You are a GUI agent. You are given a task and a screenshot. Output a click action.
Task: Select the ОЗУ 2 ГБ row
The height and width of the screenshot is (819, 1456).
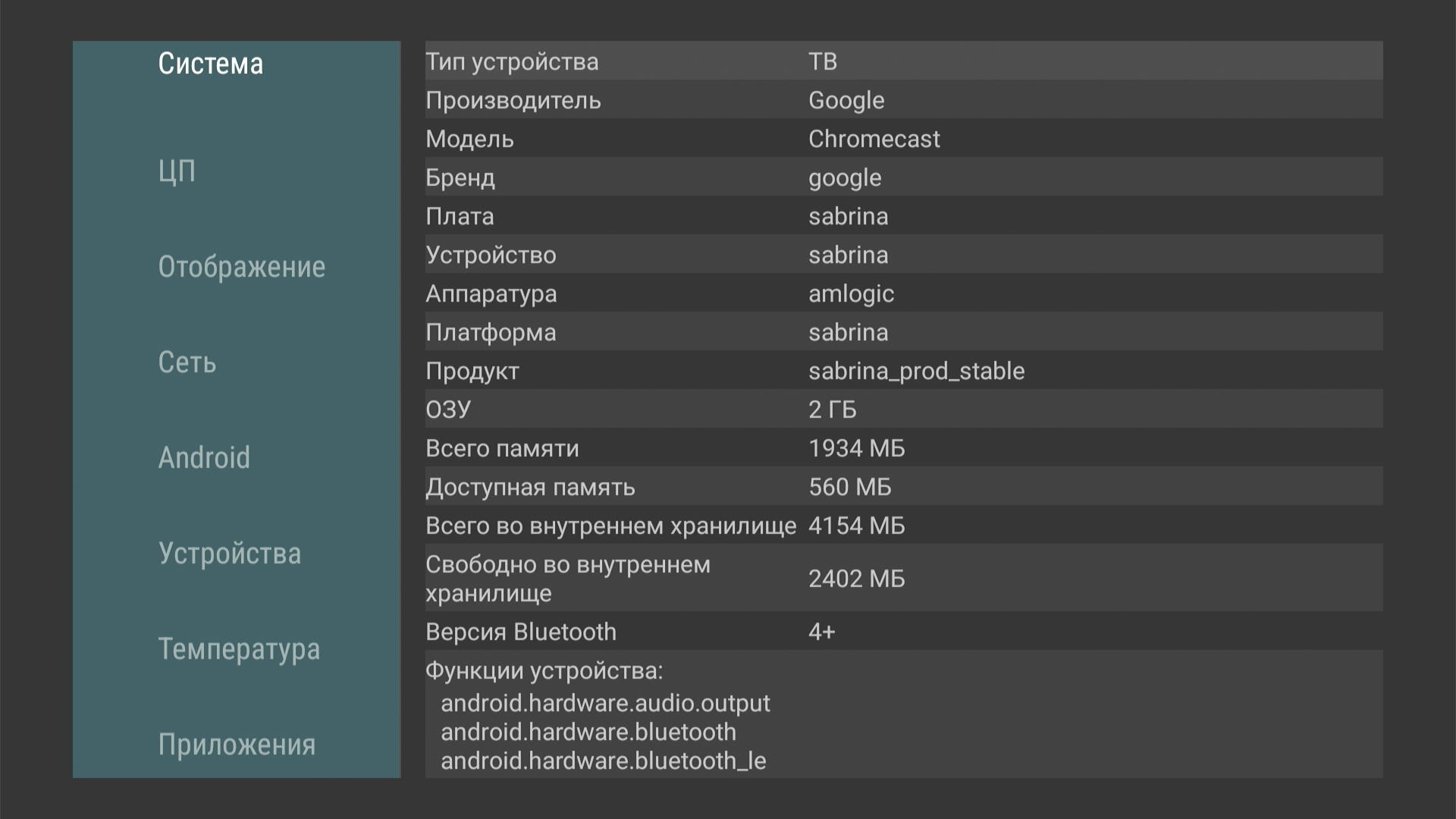pyautogui.click(x=902, y=409)
